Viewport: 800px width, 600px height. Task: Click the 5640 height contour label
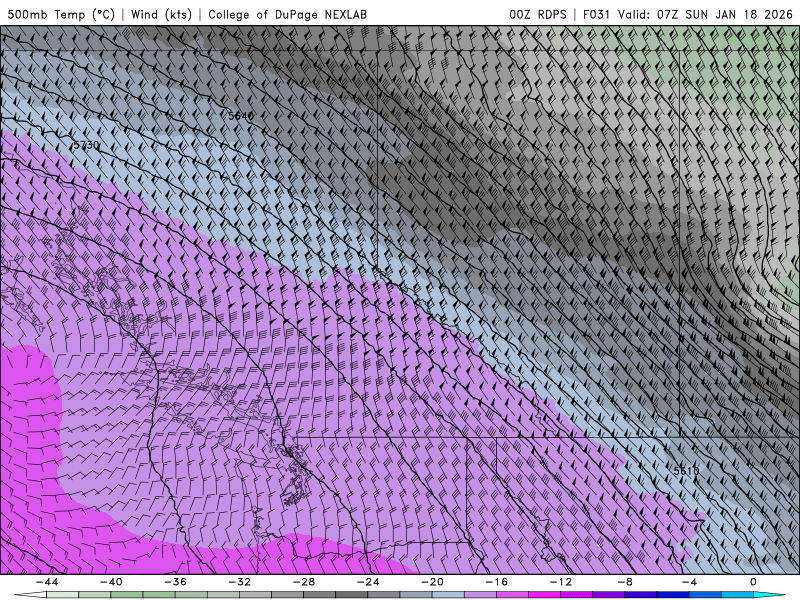coord(241,116)
